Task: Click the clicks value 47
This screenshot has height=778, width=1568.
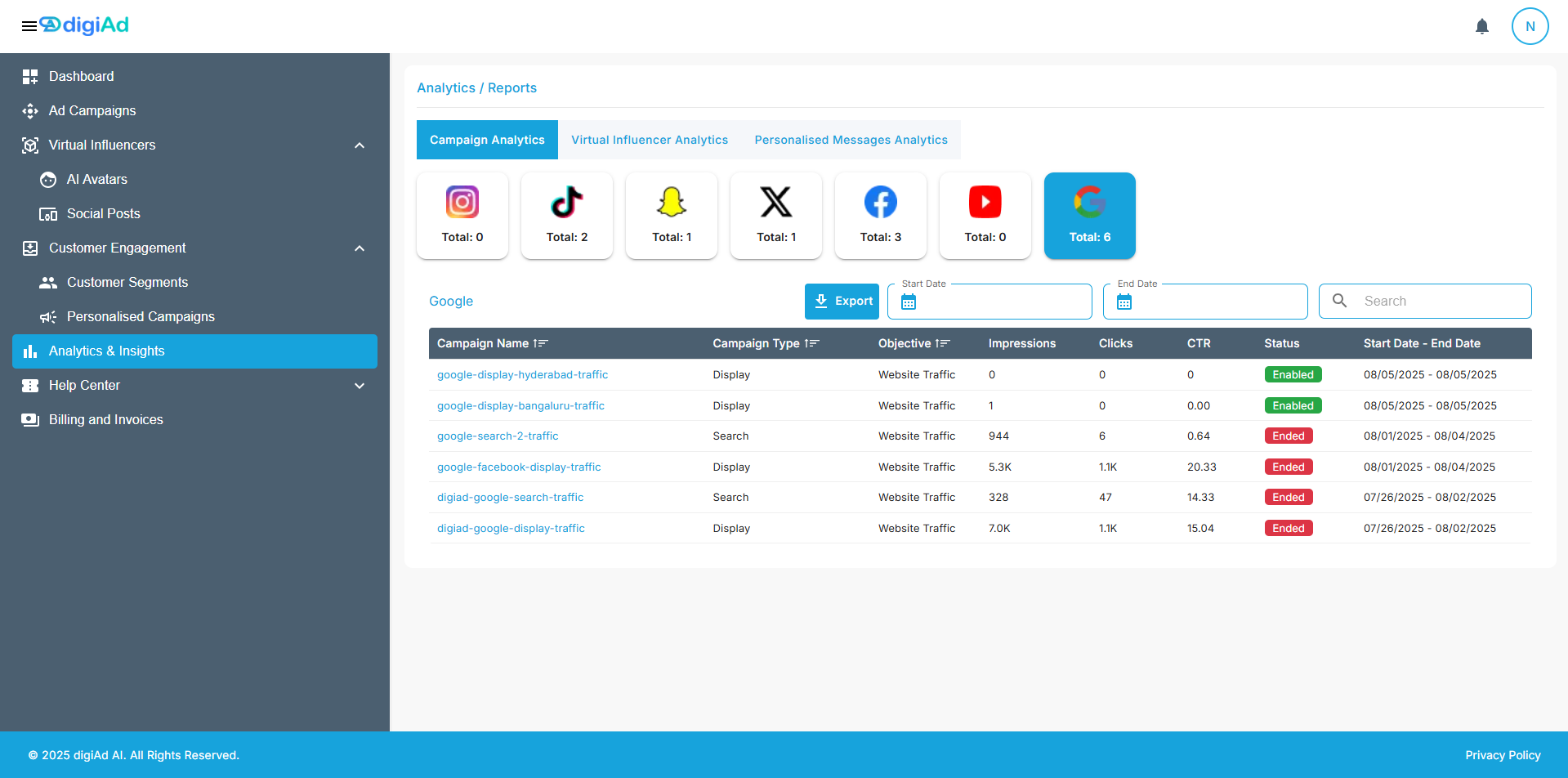Action: coord(1106,498)
